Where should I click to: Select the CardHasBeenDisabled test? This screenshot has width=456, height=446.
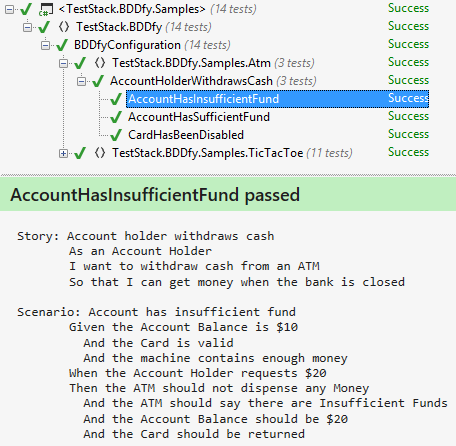pos(186,135)
